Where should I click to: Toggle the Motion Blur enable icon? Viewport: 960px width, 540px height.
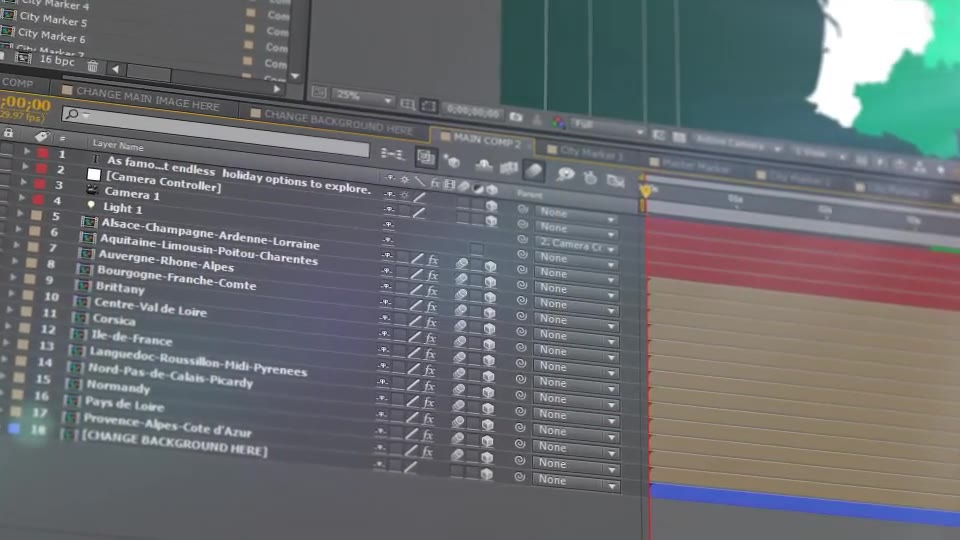pos(534,171)
